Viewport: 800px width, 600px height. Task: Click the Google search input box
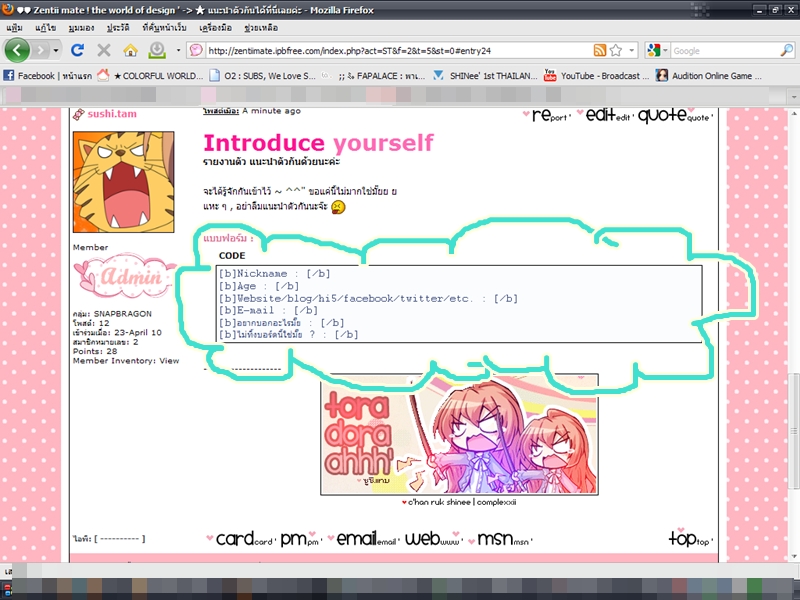[724, 51]
